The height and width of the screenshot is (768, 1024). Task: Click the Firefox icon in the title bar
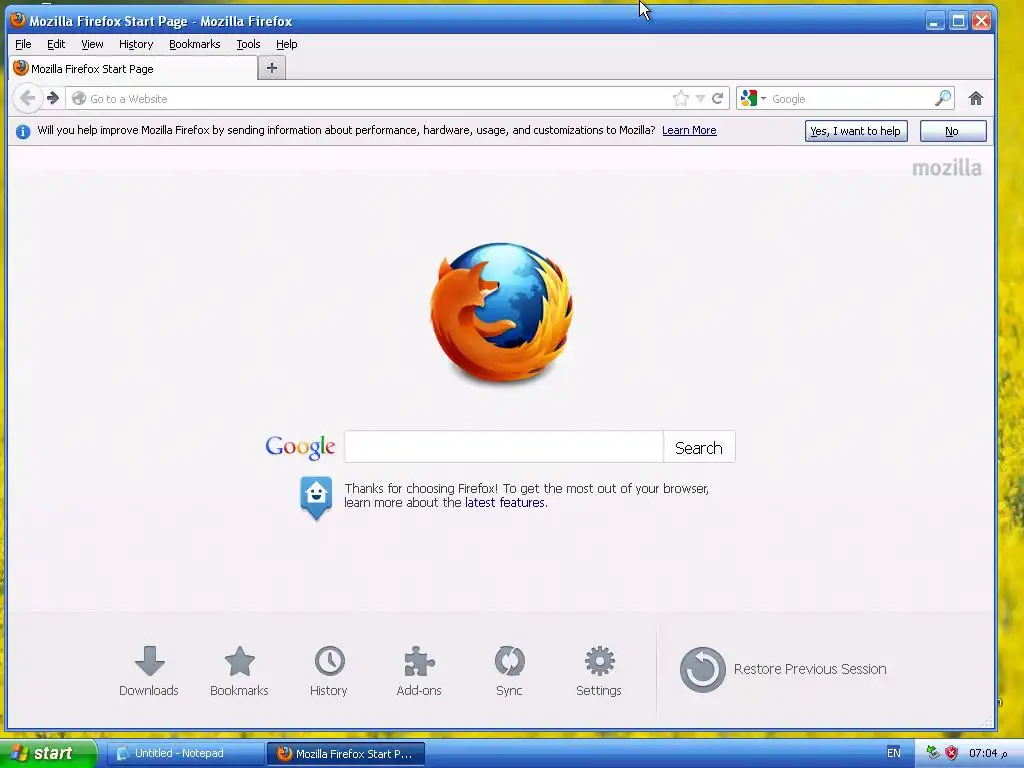coord(18,20)
